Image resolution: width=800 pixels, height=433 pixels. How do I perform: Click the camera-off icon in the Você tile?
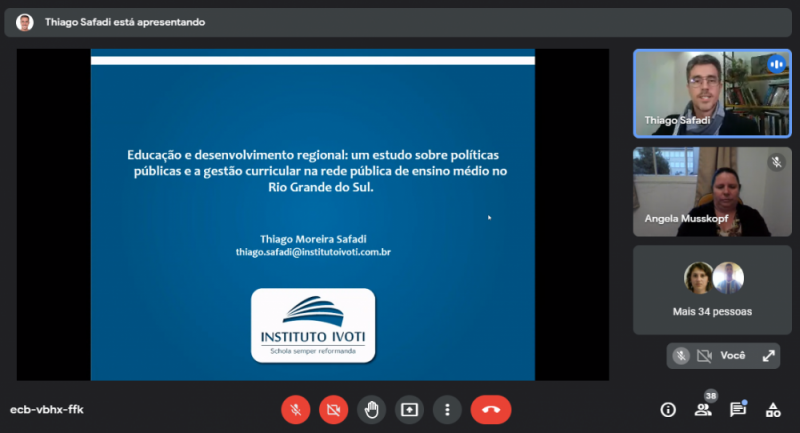705,355
